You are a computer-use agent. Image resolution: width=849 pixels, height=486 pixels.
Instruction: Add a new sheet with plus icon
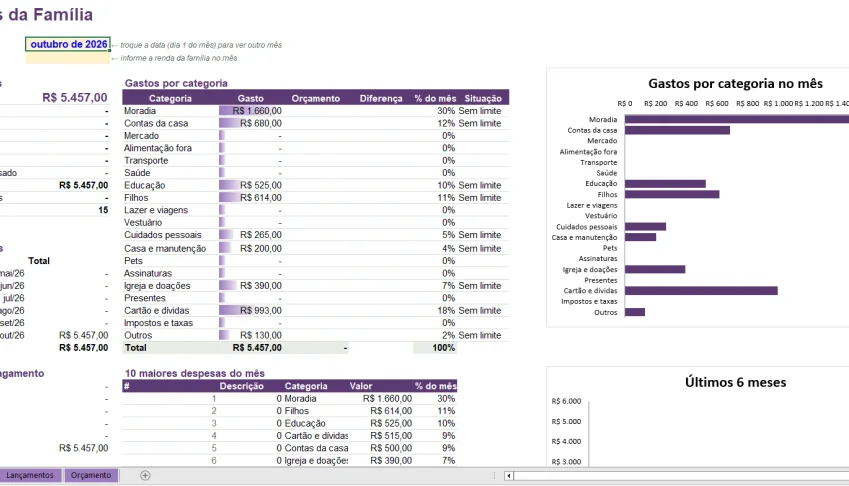coord(145,475)
